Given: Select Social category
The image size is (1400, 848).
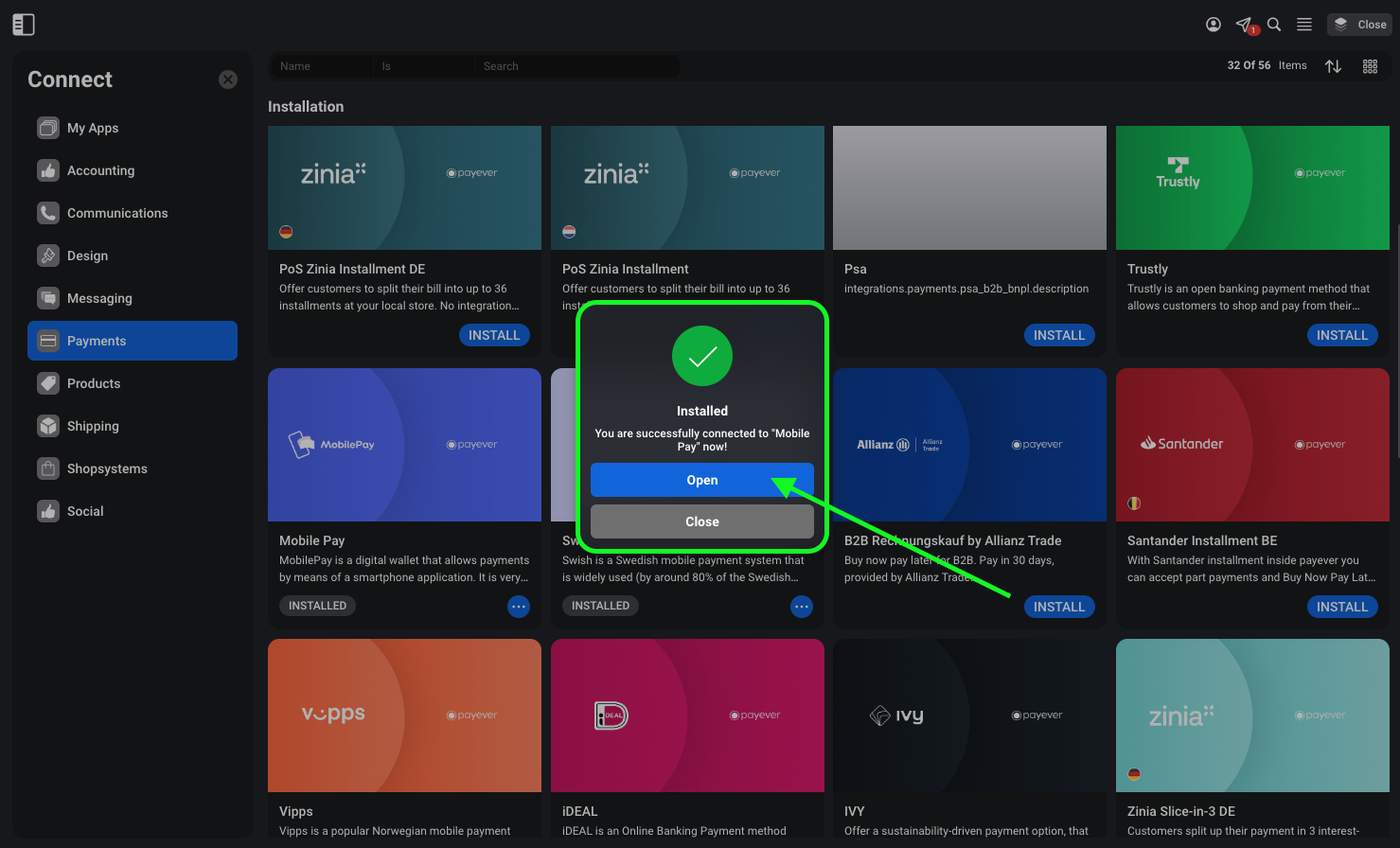Looking at the screenshot, I should [133, 511].
